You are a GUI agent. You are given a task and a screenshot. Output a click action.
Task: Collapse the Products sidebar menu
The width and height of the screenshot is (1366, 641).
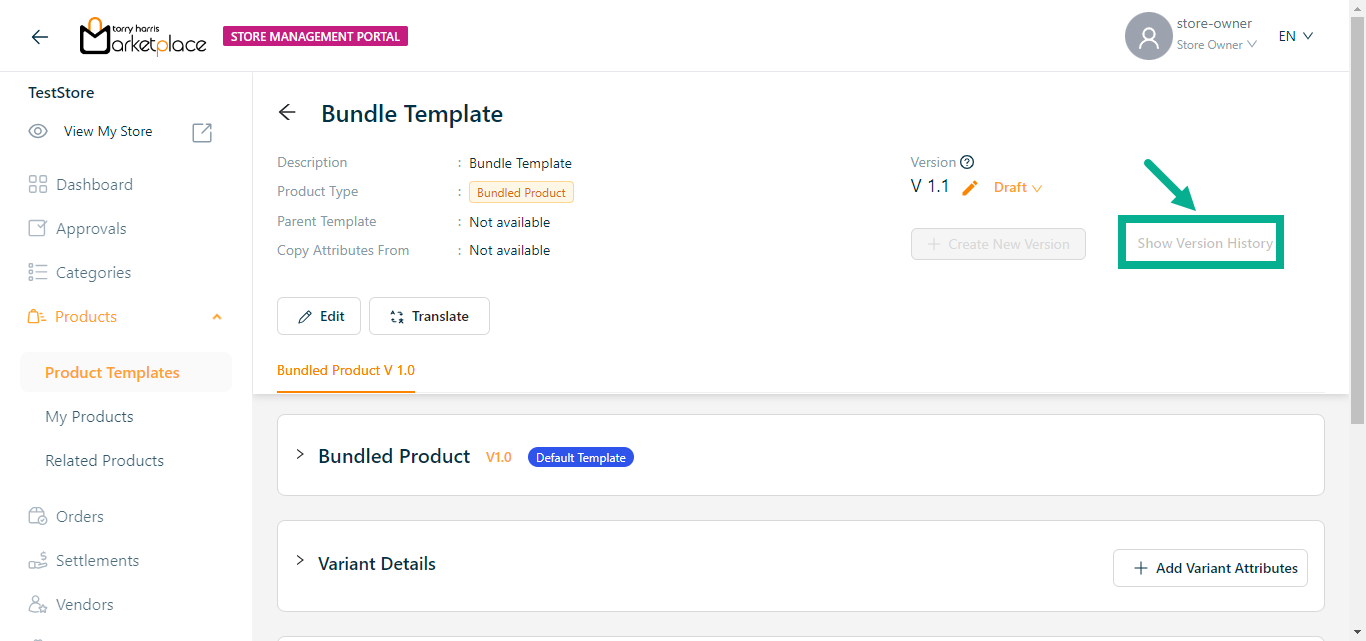(x=217, y=317)
